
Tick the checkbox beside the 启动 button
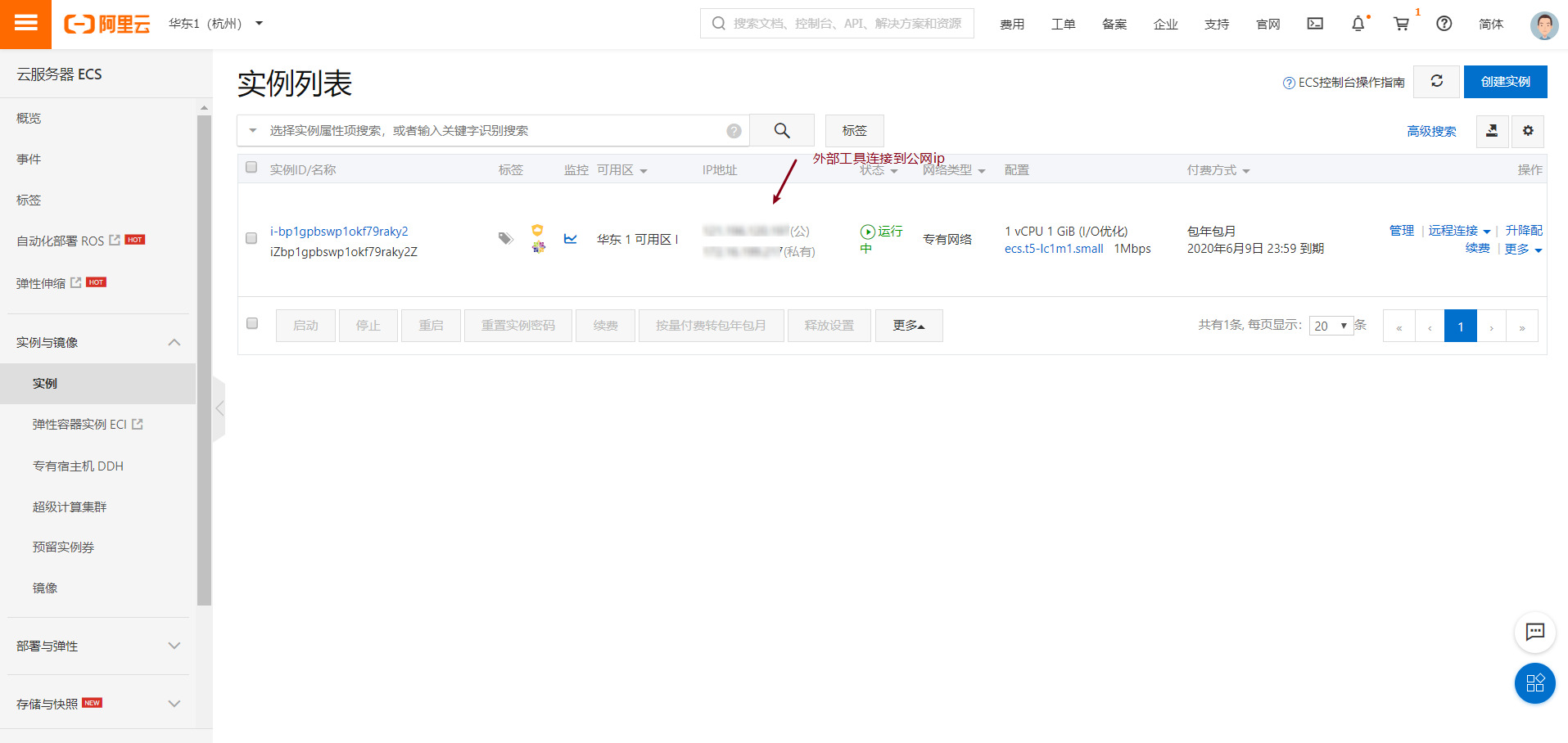[x=252, y=323]
